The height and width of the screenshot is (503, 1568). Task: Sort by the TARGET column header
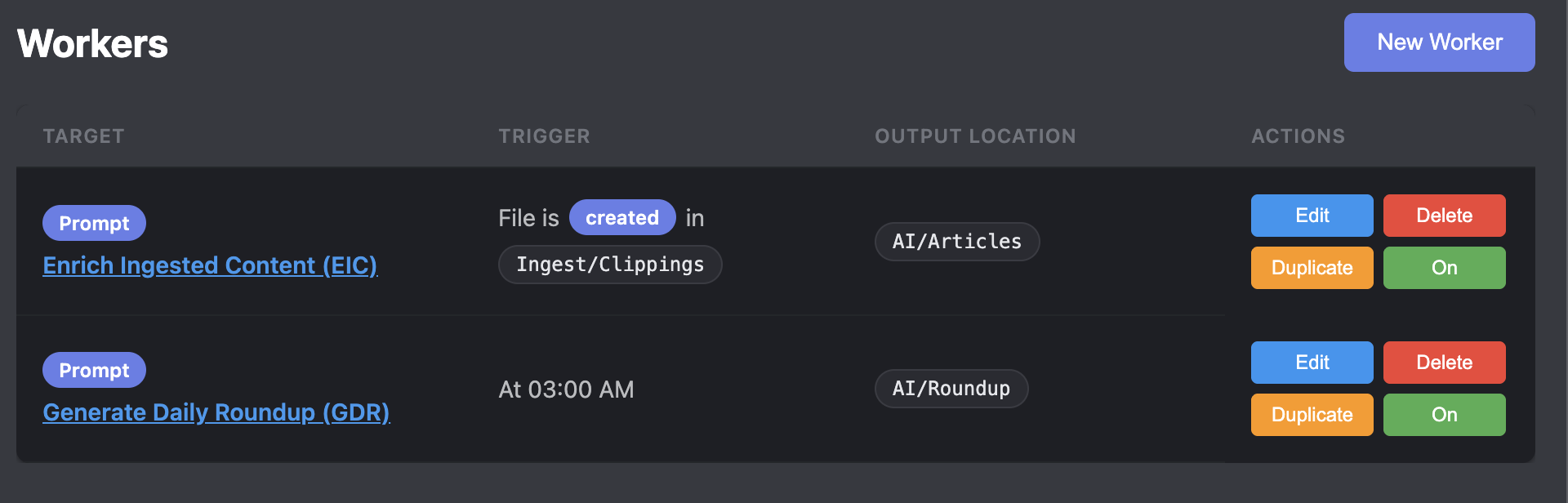tap(83, 136)
